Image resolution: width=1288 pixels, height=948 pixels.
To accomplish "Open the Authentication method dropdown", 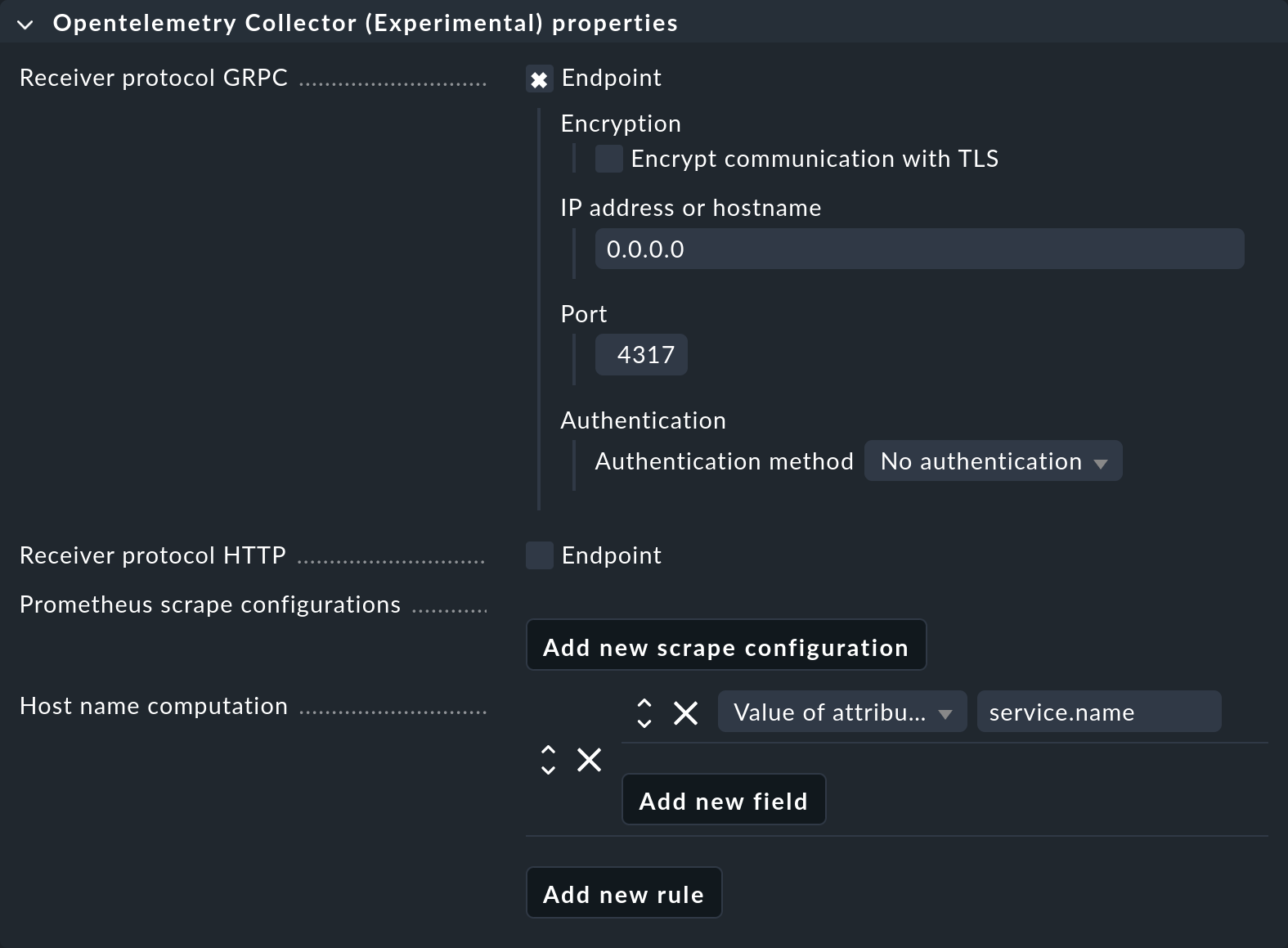I will pyautogui.click(x=993, y=461).
